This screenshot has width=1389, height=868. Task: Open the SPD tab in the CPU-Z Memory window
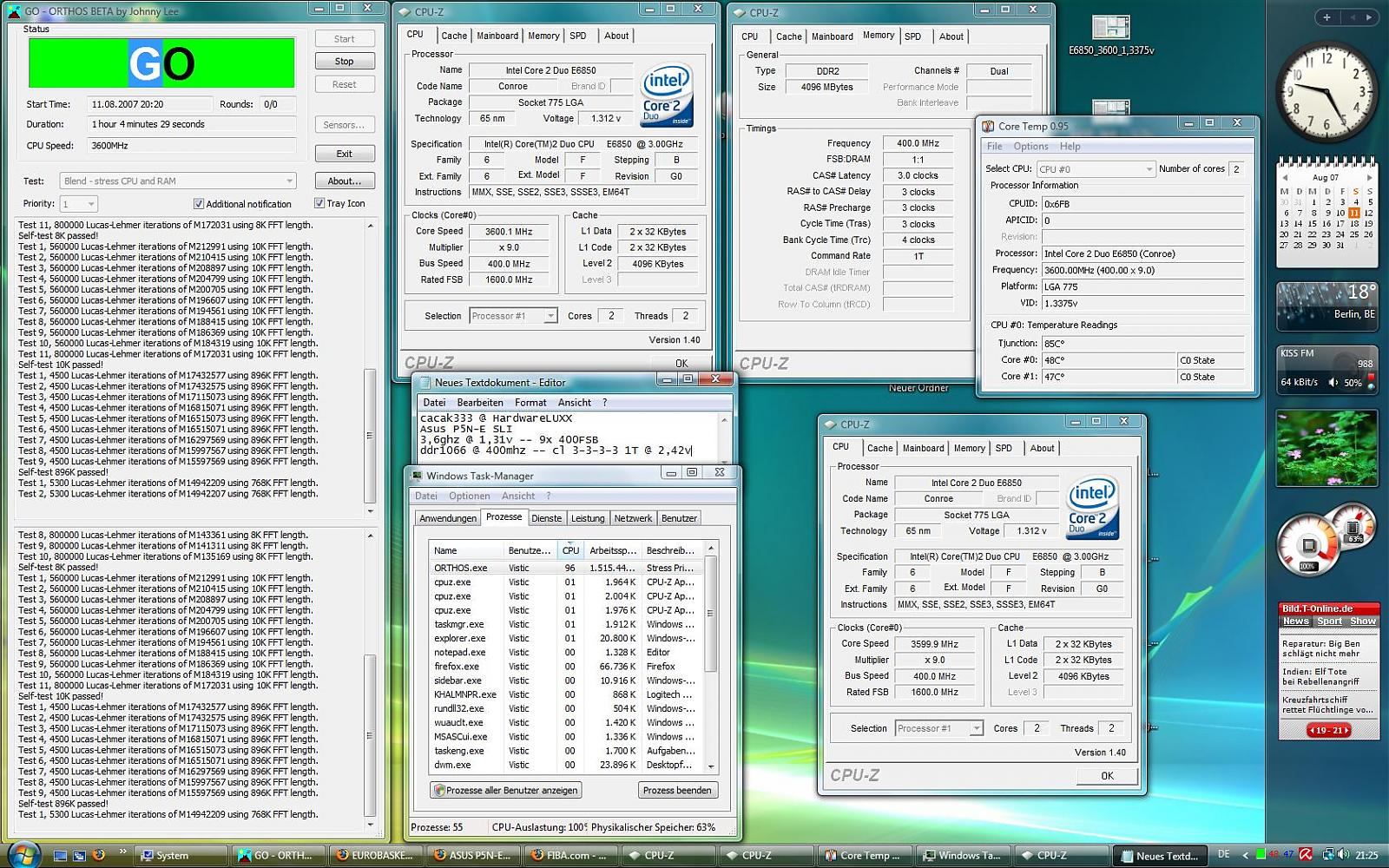912,36
